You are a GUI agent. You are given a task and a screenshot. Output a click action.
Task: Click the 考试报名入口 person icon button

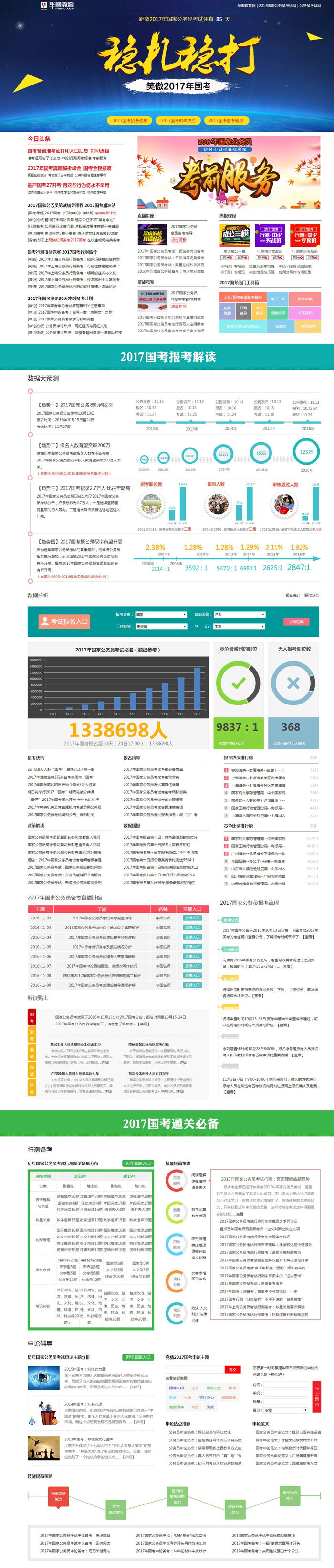[63, 621]
